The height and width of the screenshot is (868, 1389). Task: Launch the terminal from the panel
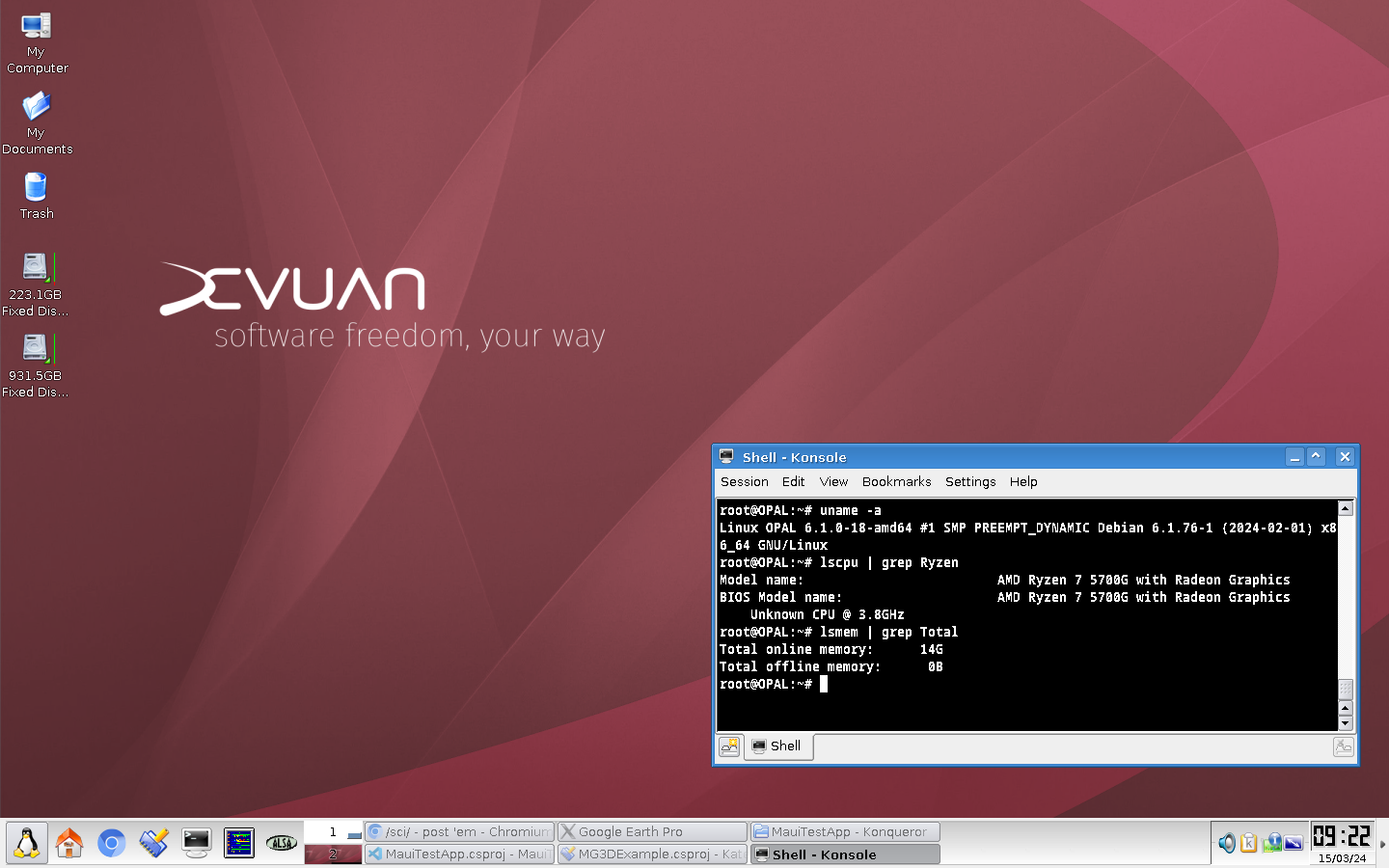pos(197,843)
